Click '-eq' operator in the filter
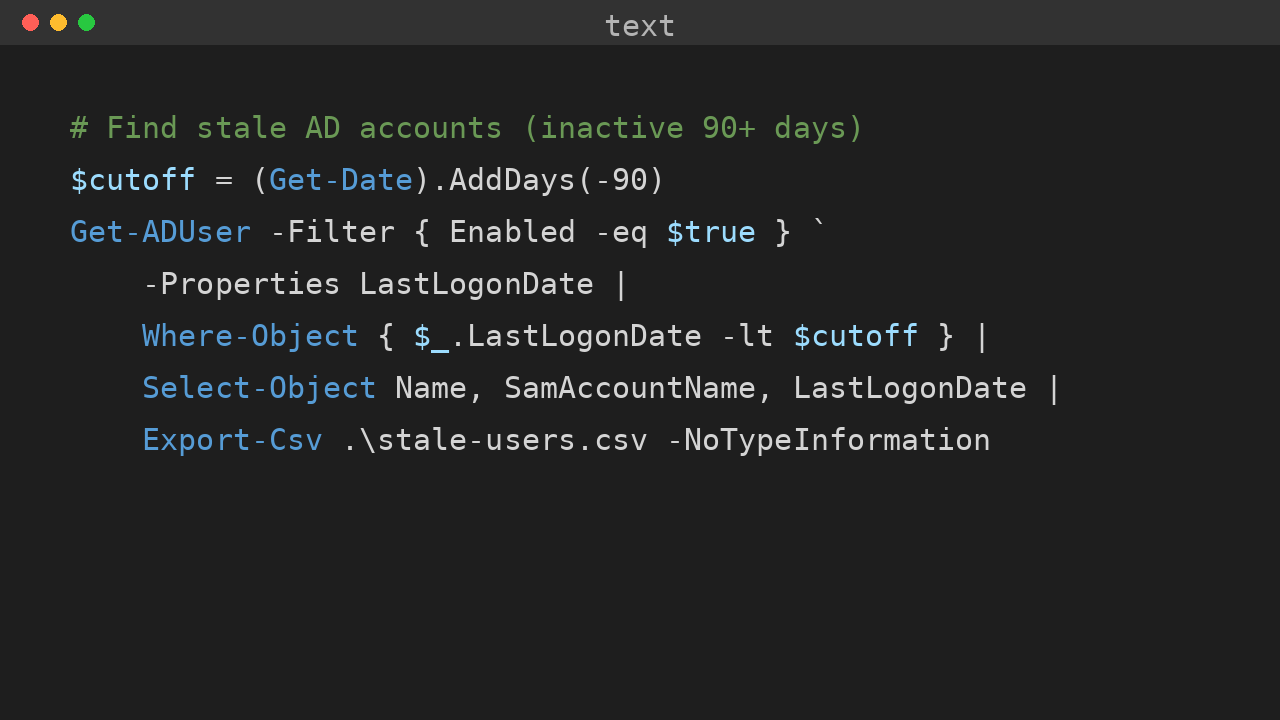Viewport: 1280px width, 720px height. point(621,234)
